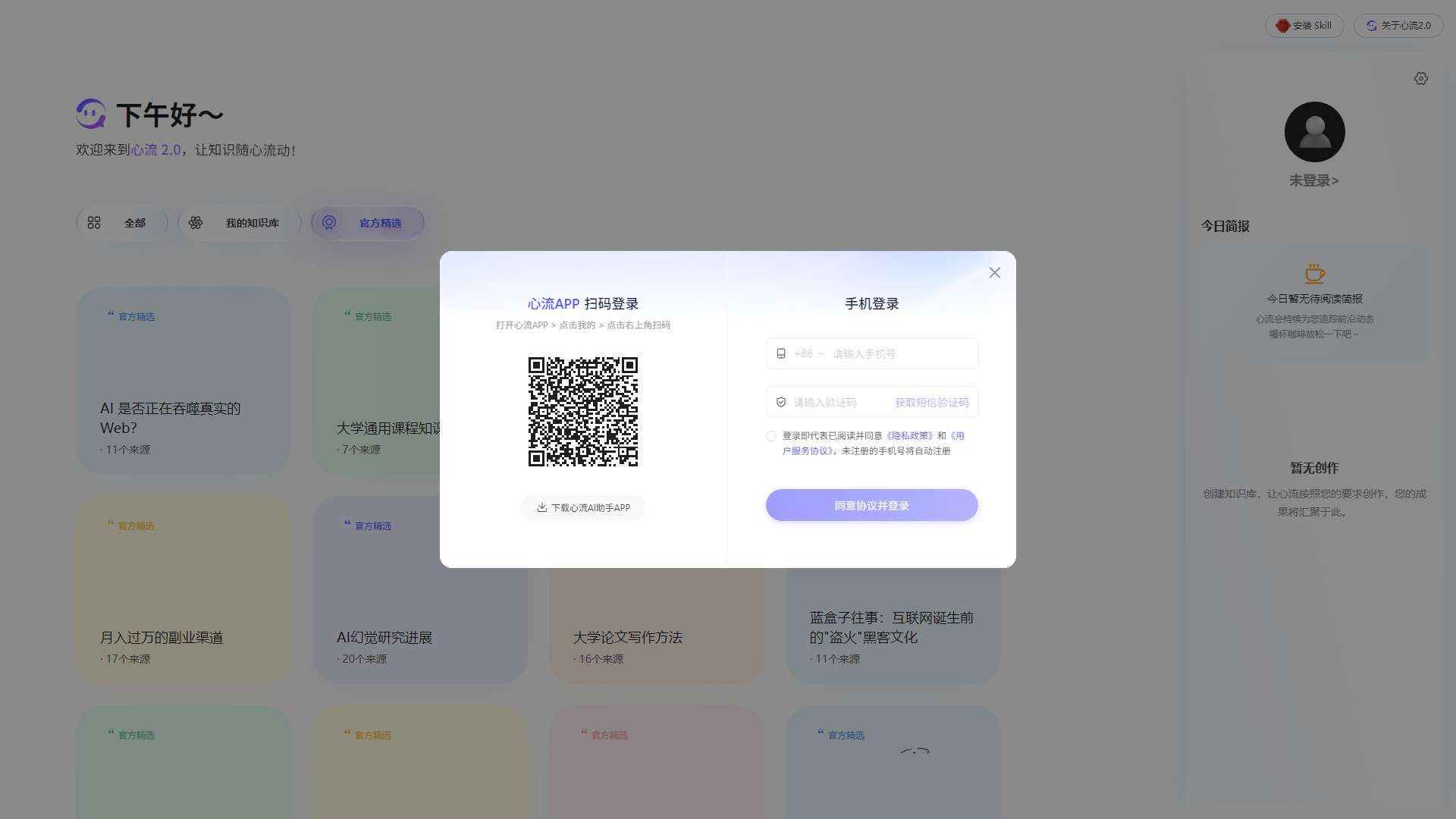Click the login QR code
Viewport: 1456px width, 819px height.
583,412
